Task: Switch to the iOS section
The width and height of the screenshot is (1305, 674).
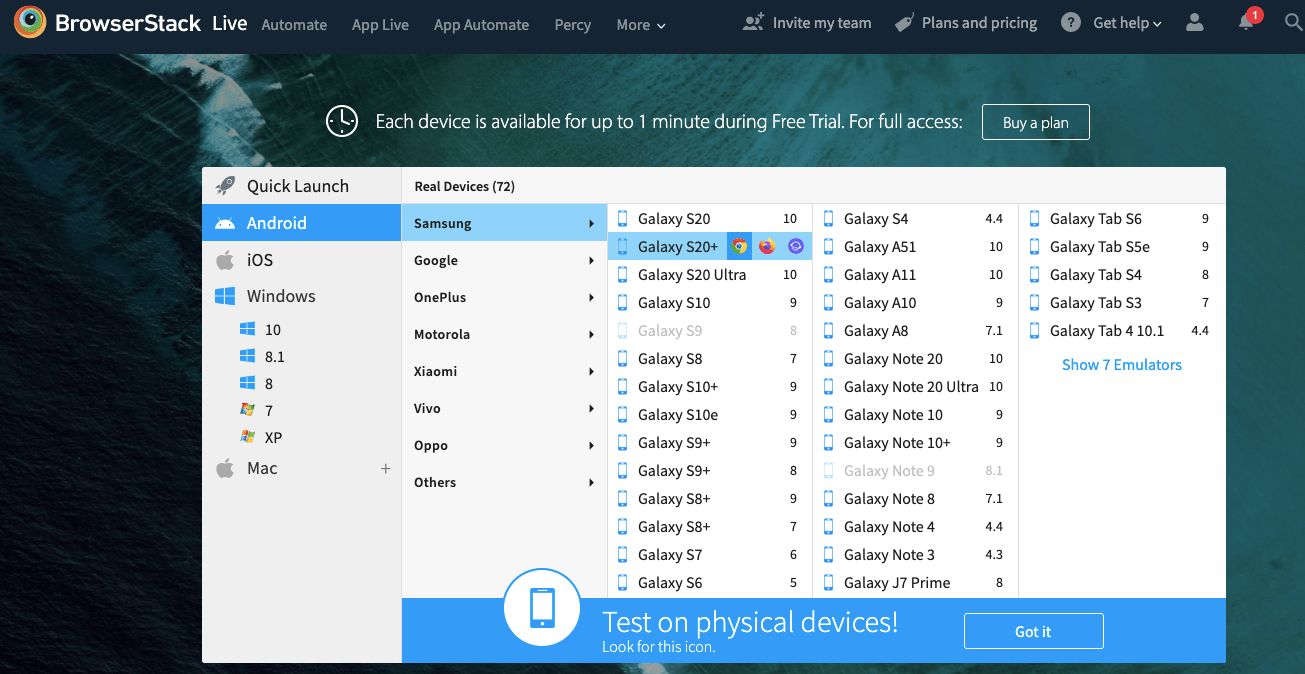Action: pyautogui.click(x=259, y=259)
